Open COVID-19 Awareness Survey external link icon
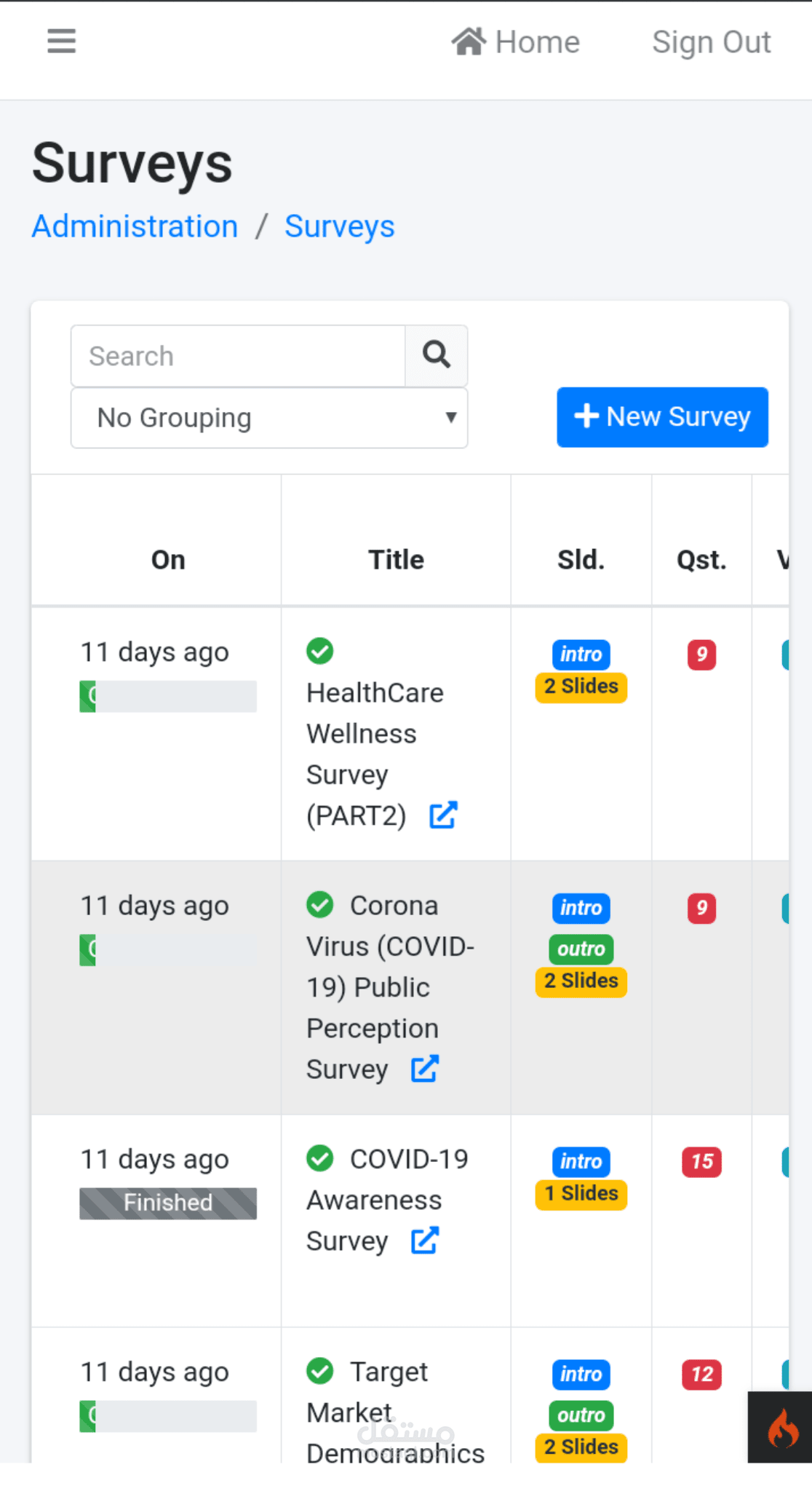The height and width of the screenshot is (1491, 812). [x=425, y=1241]
